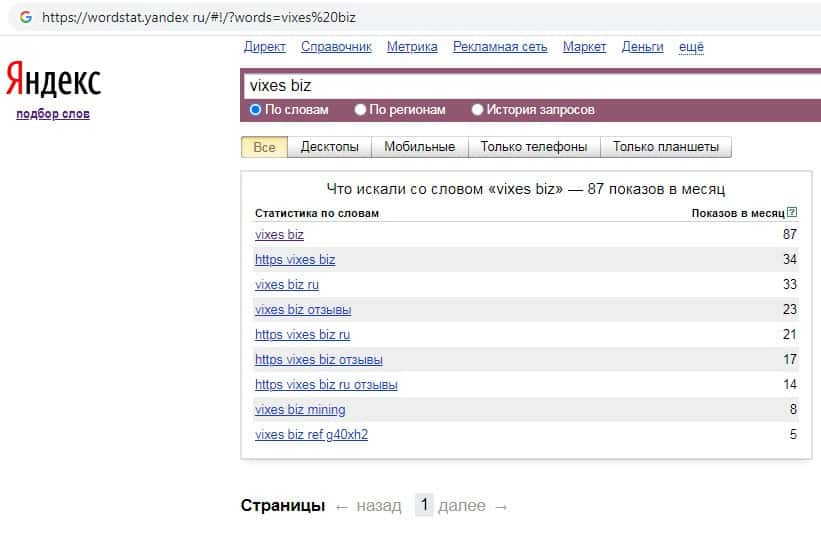Open the Мобильные tab
The image size is (821, 539).
(x=419, y=147)
